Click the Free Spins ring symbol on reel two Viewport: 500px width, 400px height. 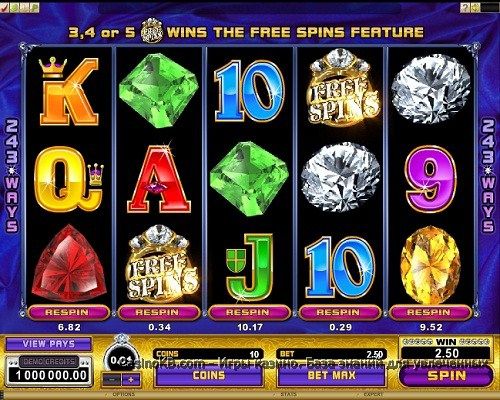(161, 263)
